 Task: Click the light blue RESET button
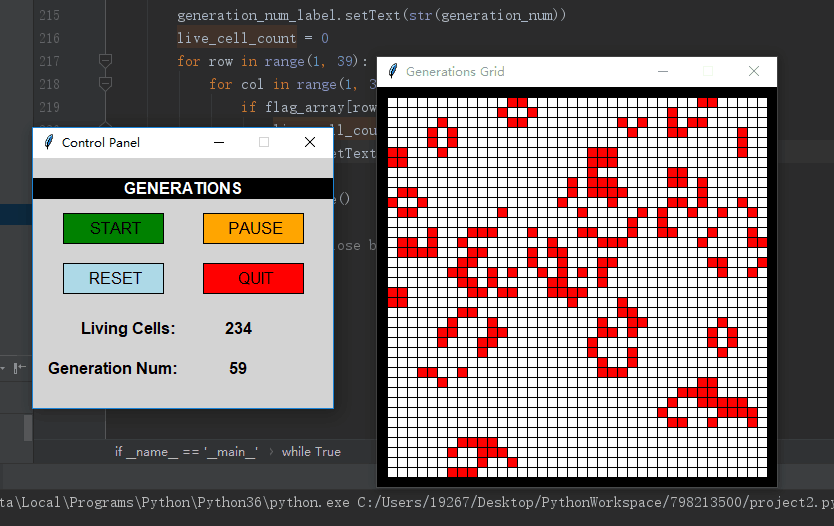click(x=114, y=279)
